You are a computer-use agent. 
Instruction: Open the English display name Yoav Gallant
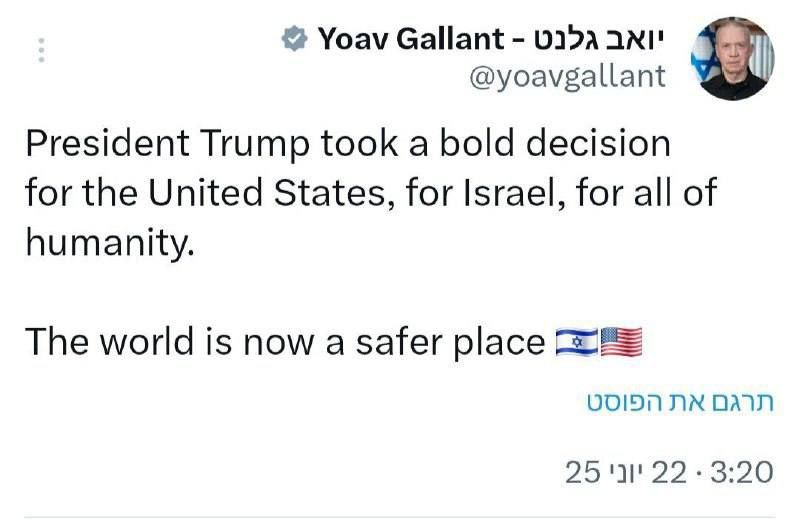coord(411,39)
